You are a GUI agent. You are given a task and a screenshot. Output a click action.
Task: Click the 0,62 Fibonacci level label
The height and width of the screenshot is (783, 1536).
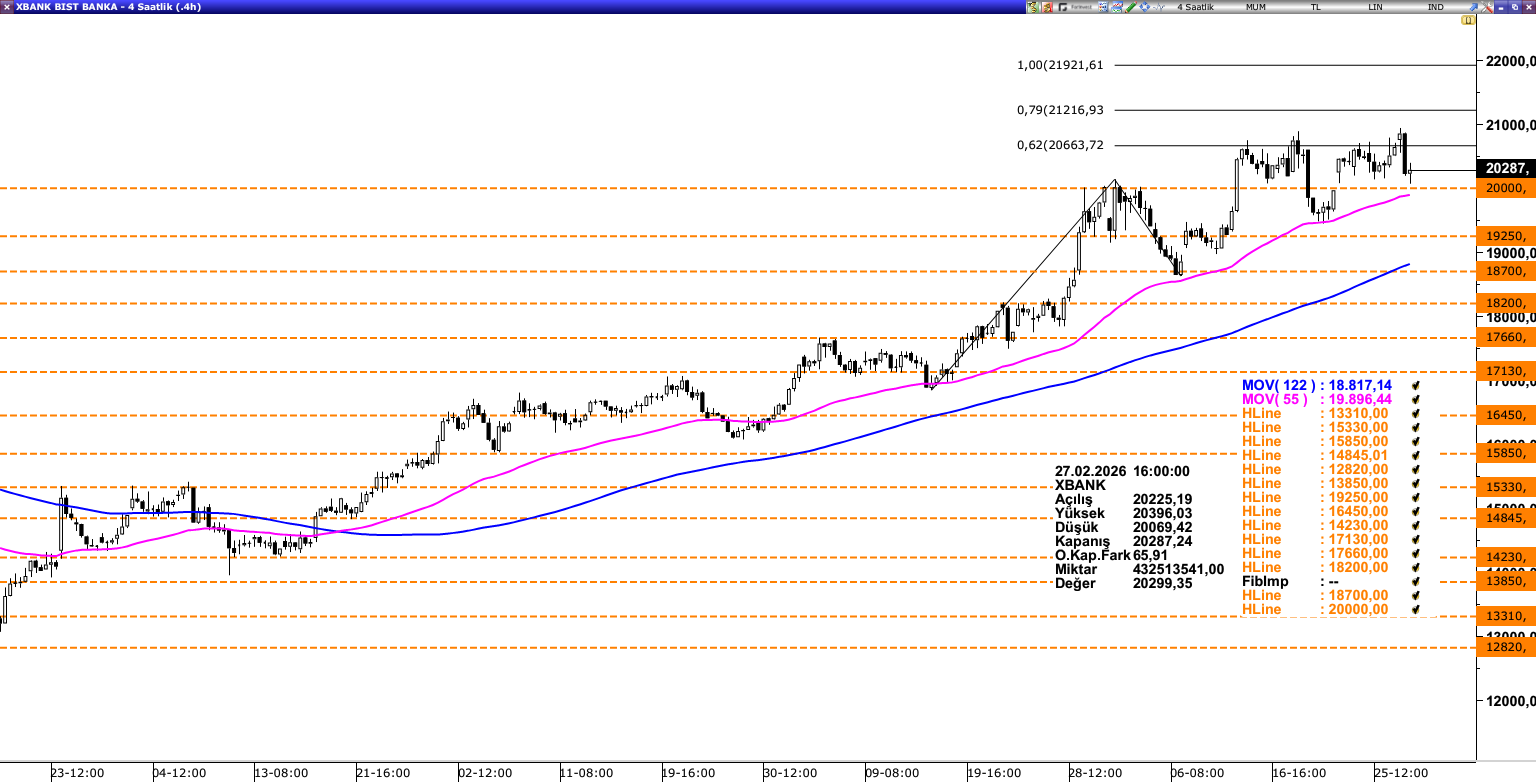(1060, 145)
